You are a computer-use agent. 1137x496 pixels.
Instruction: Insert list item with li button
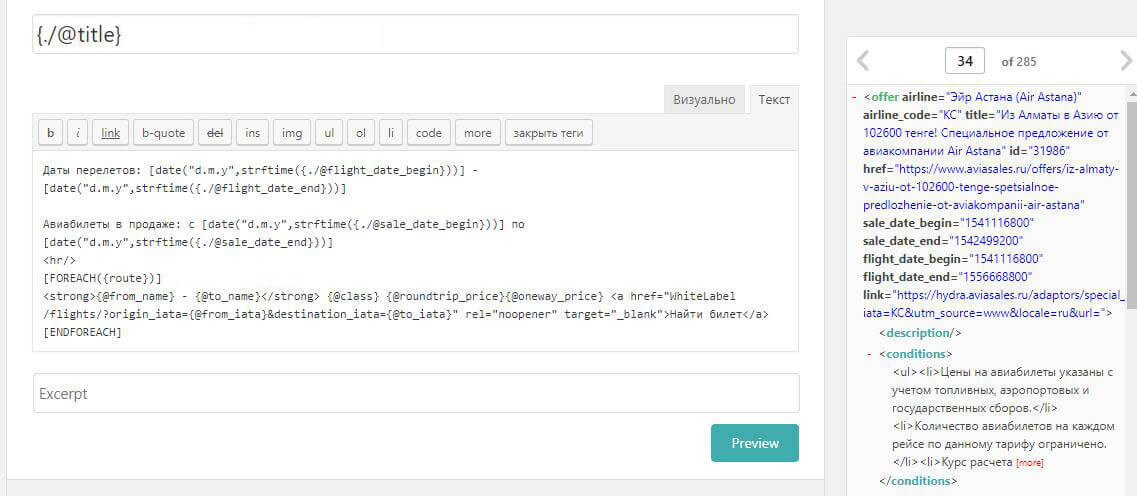(x=391, y=133)
